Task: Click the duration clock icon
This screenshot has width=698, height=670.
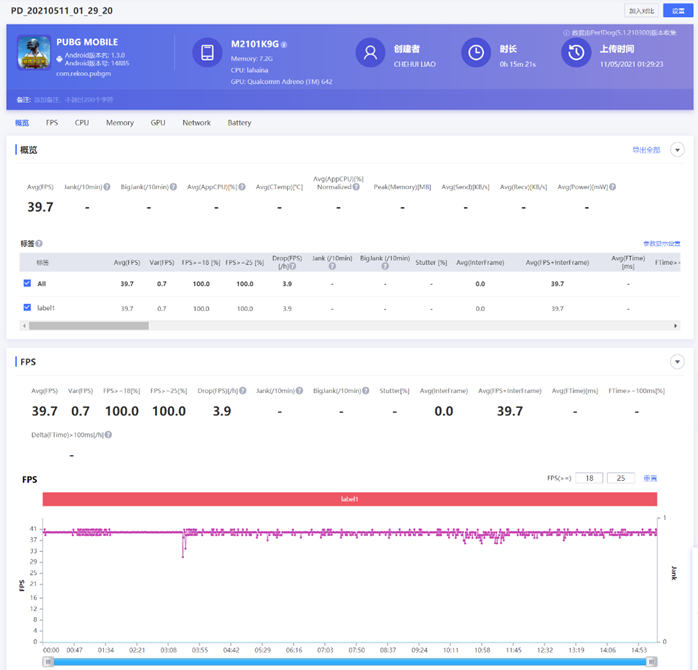Action: (476, 53)
